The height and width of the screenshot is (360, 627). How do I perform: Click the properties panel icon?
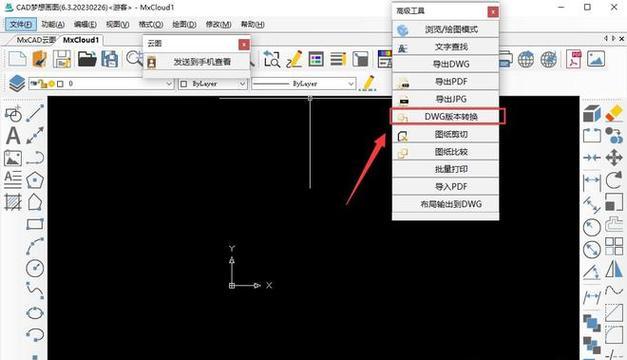[316, 59]
